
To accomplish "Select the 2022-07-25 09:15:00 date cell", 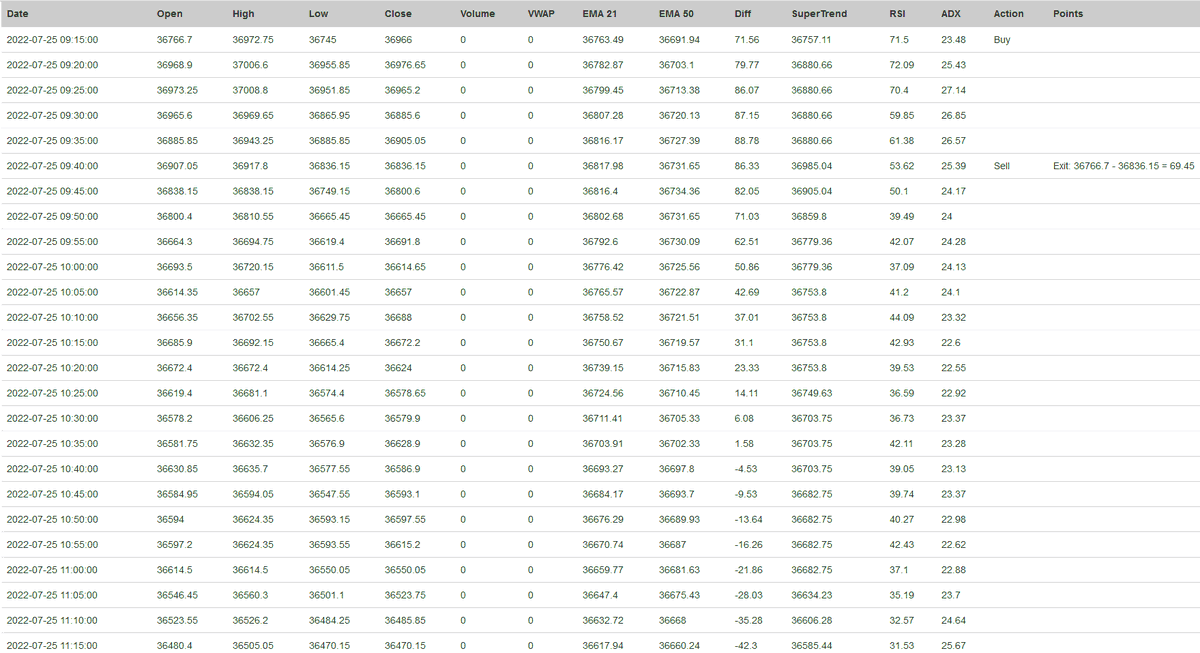I will [x=52, y=39].
